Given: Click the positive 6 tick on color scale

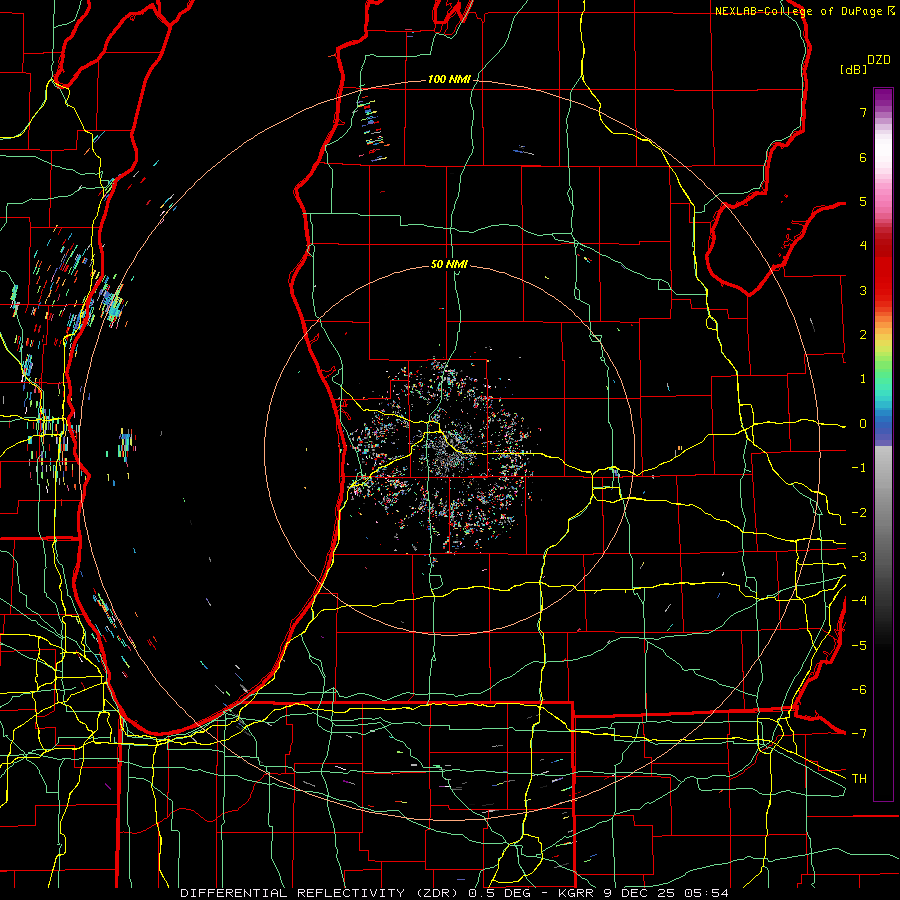Looking at the screenshot, I should point(863,157).
